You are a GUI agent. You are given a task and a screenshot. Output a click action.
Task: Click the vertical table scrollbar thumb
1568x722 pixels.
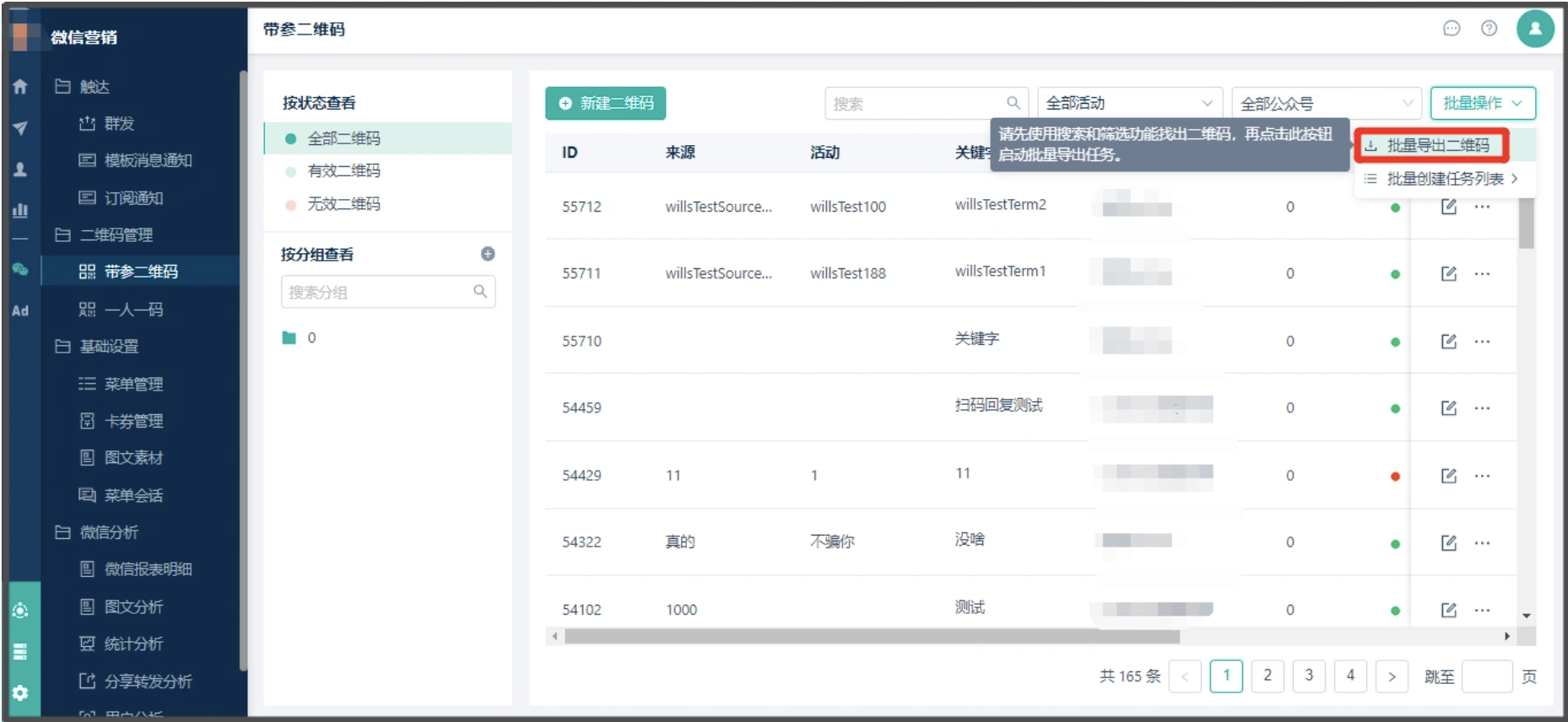pyautogui.click(x=1527, y=223)
